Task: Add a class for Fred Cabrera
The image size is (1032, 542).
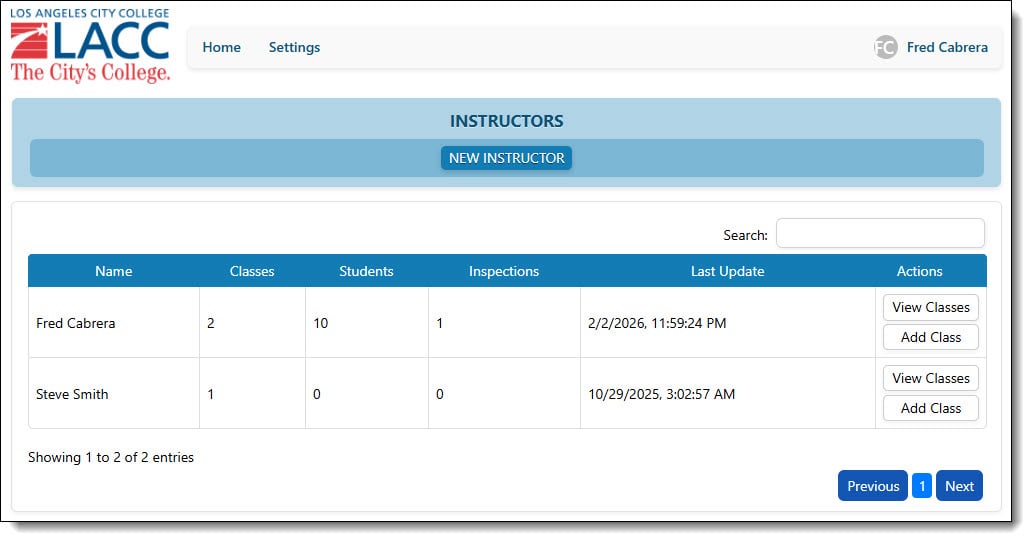Action: pyautogui.click(x=930, y=337)
